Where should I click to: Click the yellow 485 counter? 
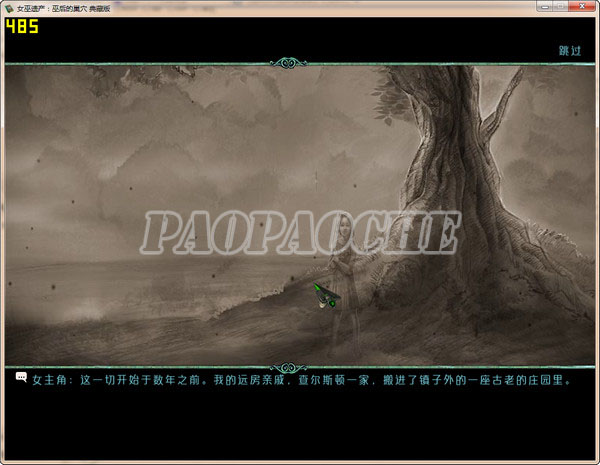[22, 26]
